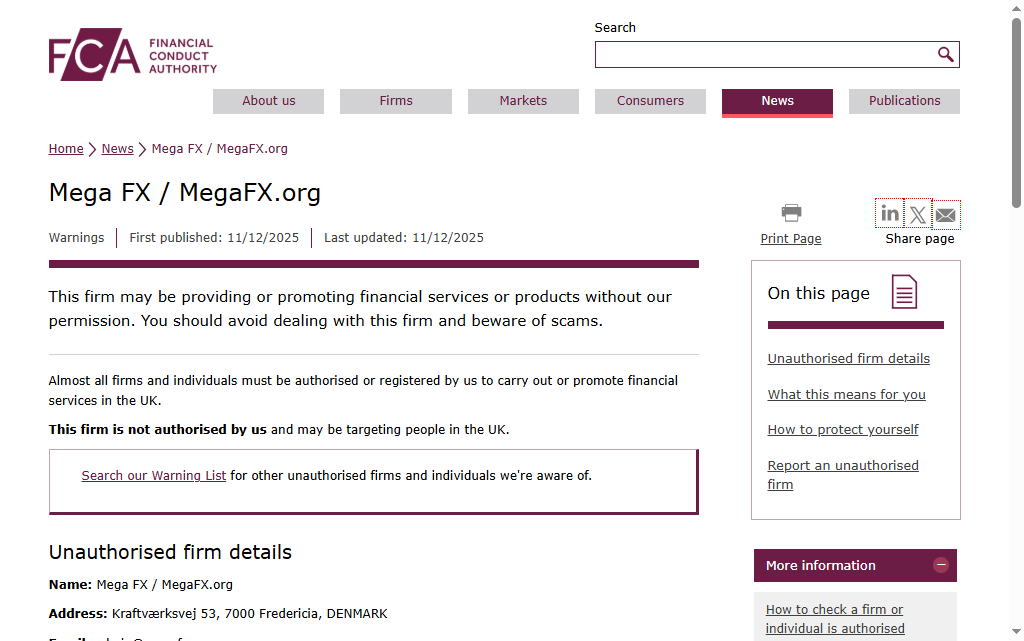This screenshot has height=641, width=1024.
Task: Open the Search our Warning List link
Action: click(154, 476)
